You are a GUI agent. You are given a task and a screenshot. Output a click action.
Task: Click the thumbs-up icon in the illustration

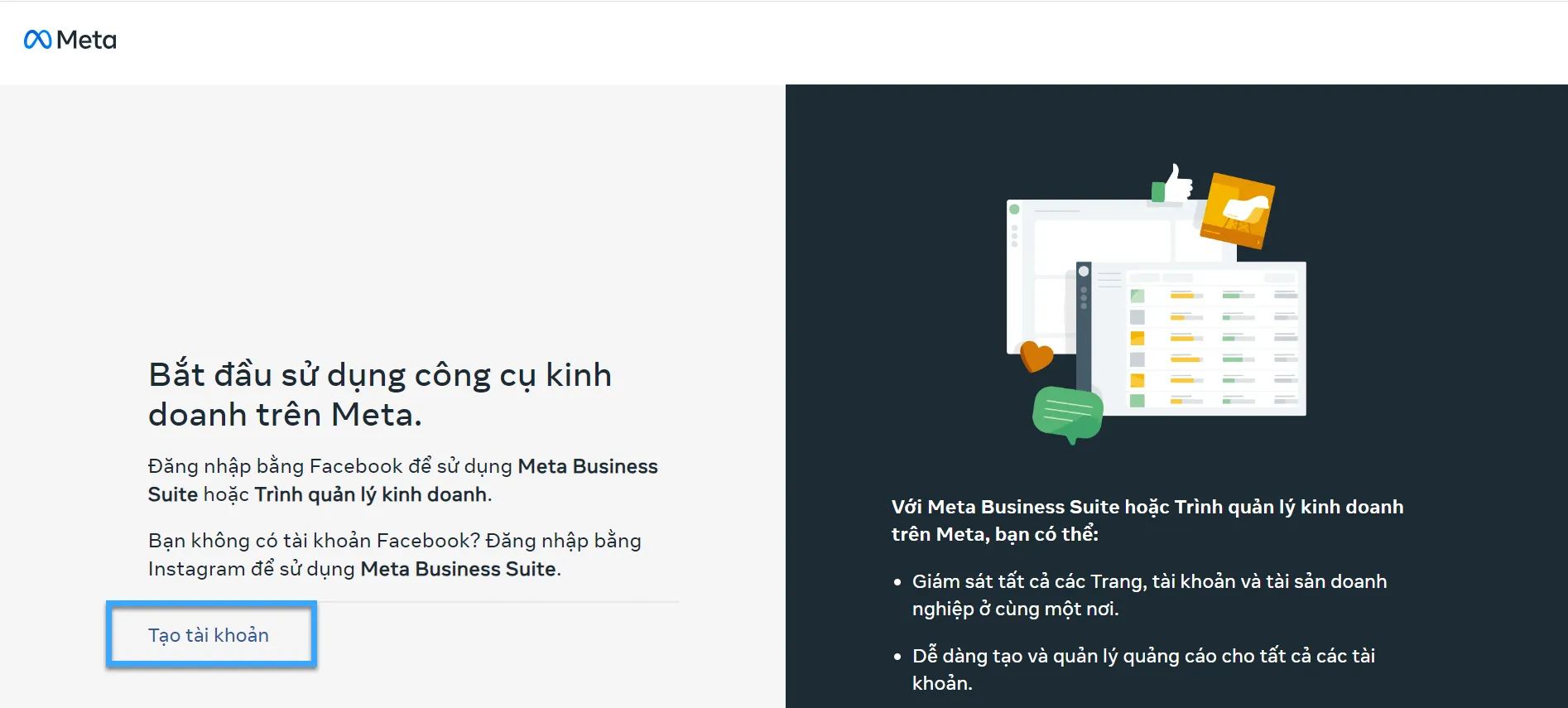[1172, 184]
